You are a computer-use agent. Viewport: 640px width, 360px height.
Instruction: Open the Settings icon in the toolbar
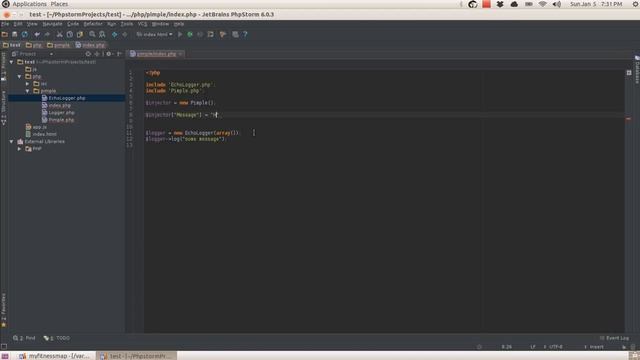(x=223, y=35)
